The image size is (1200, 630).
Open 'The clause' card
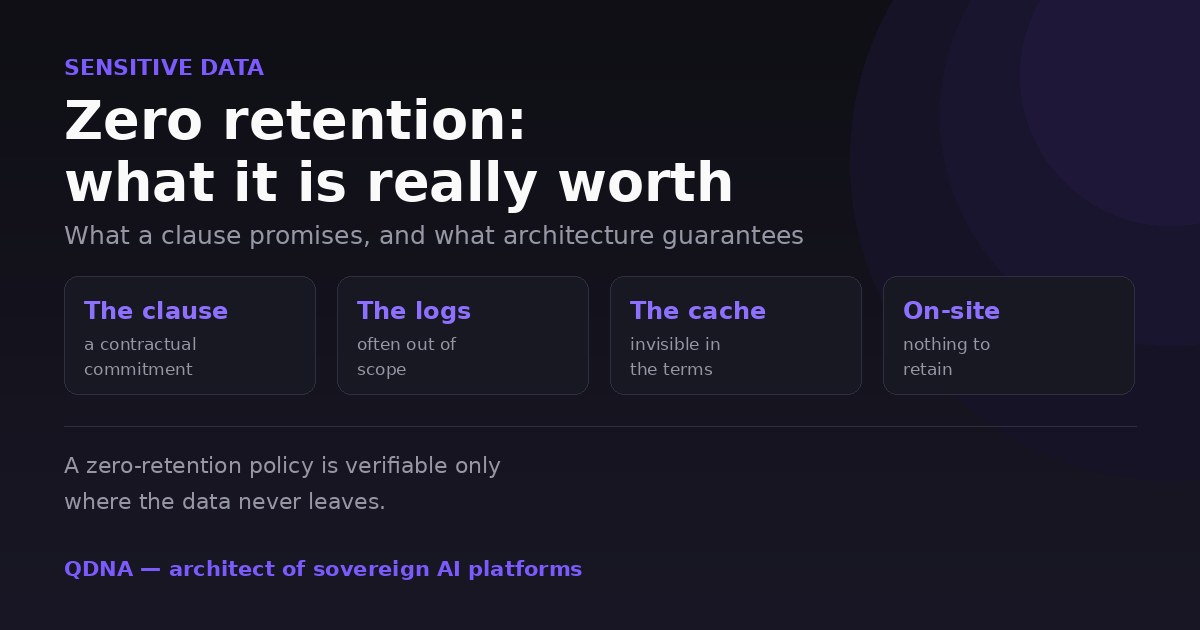tap(190, 335)
